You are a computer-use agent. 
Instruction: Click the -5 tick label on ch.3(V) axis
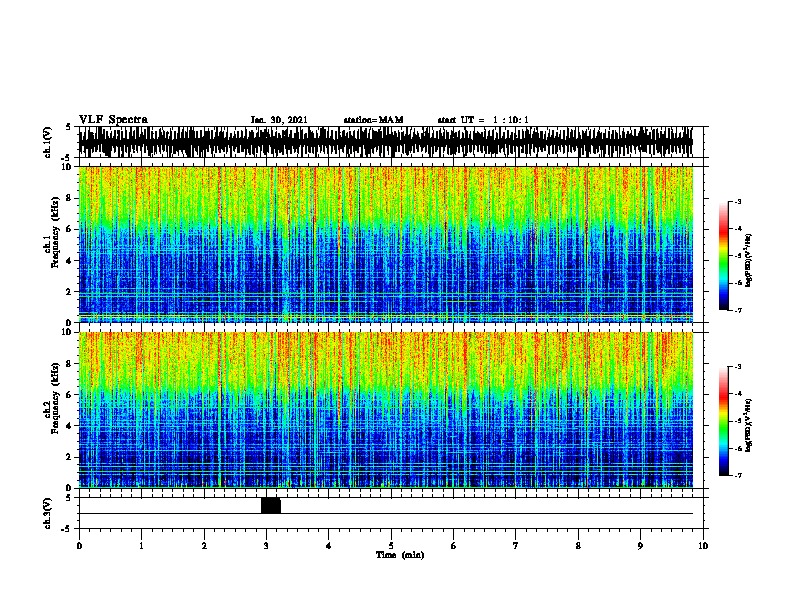[x=67, y=529]
